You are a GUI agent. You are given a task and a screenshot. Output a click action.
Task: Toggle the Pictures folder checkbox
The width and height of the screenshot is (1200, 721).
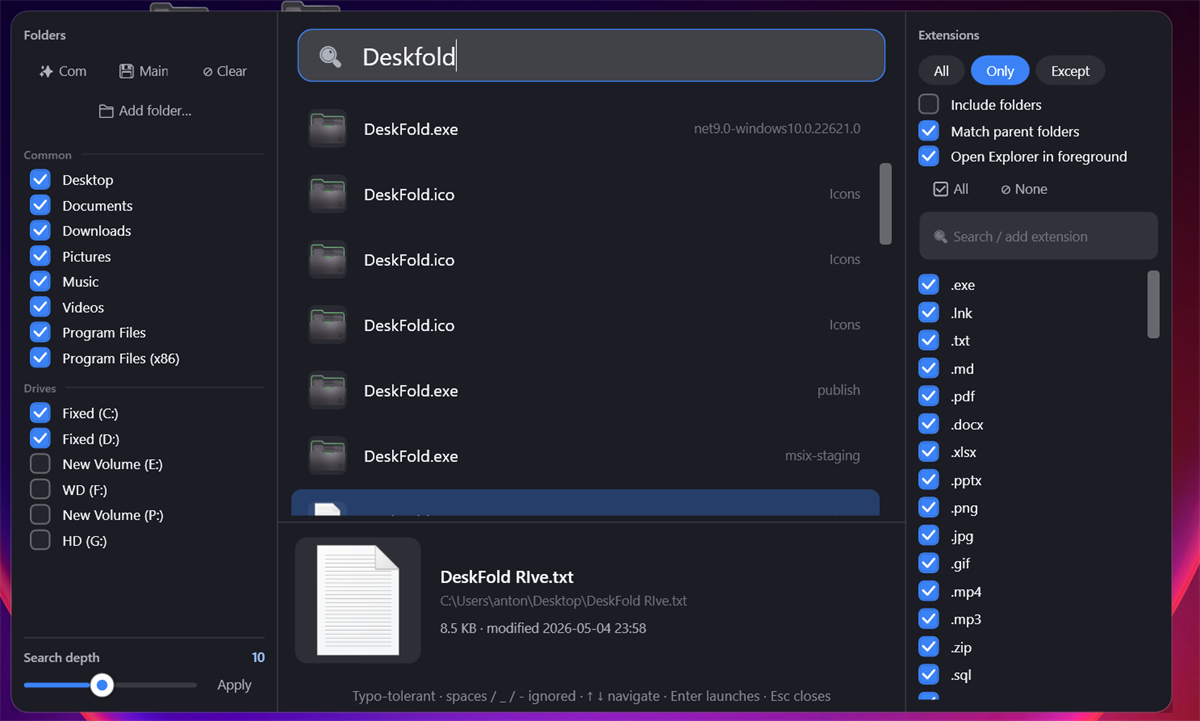click(x=40, y=256)
